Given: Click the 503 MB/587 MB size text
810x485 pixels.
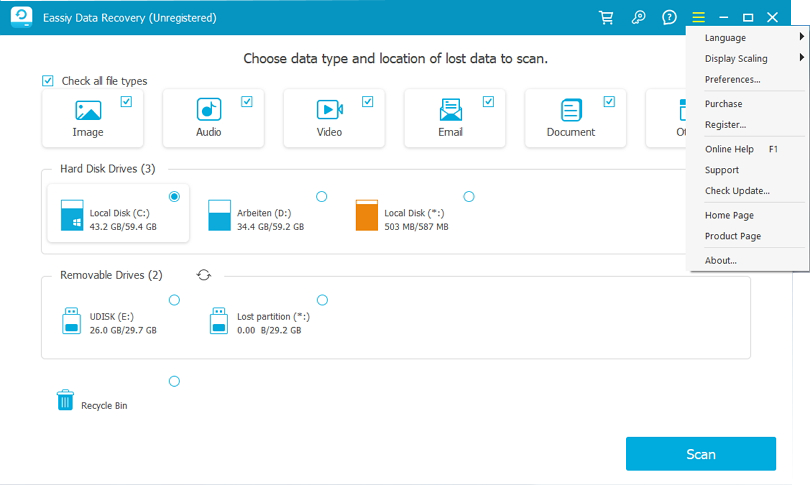Looking at the screenshot, I should coord(416,227).
